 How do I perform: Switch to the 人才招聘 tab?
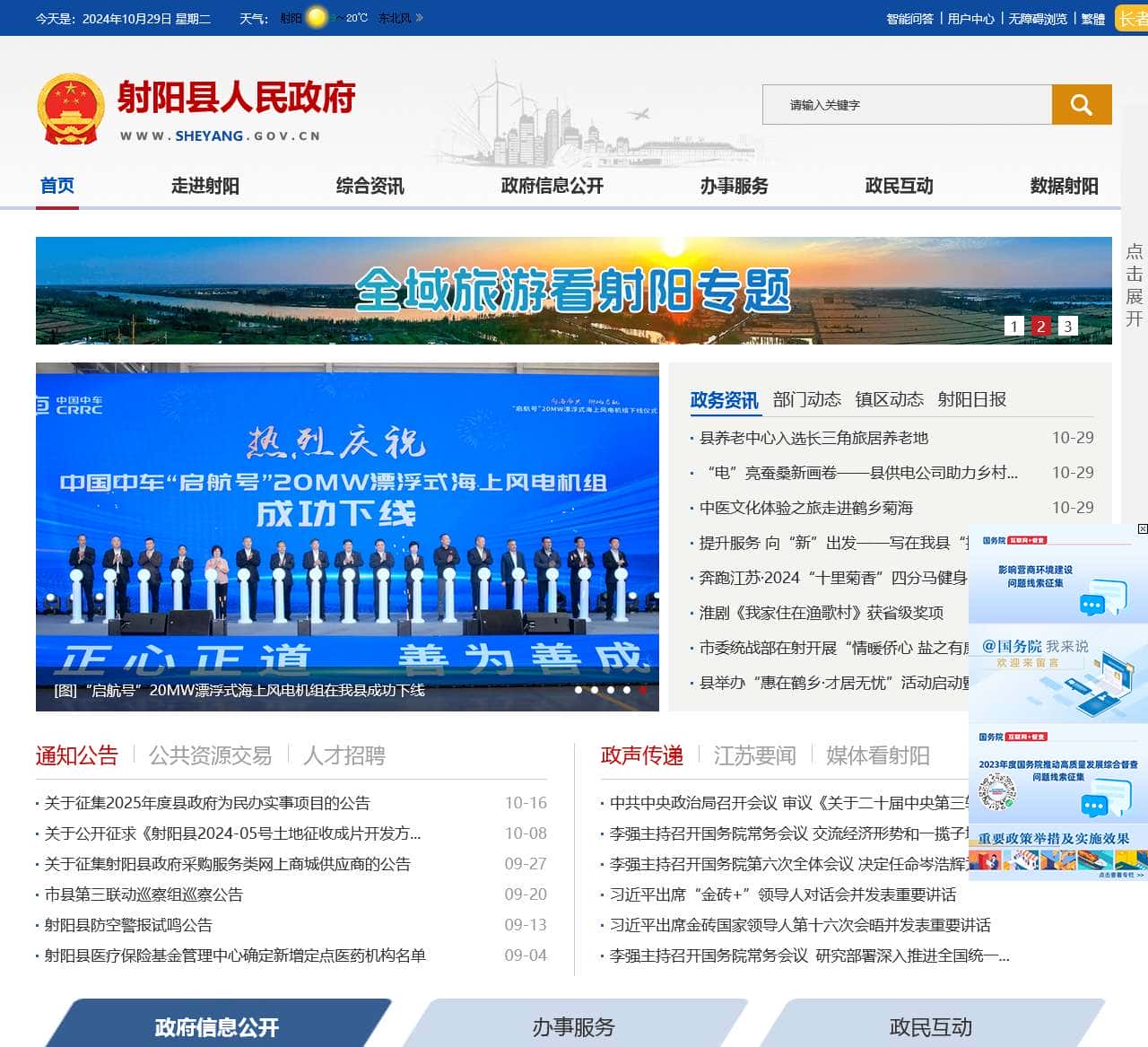345,756
